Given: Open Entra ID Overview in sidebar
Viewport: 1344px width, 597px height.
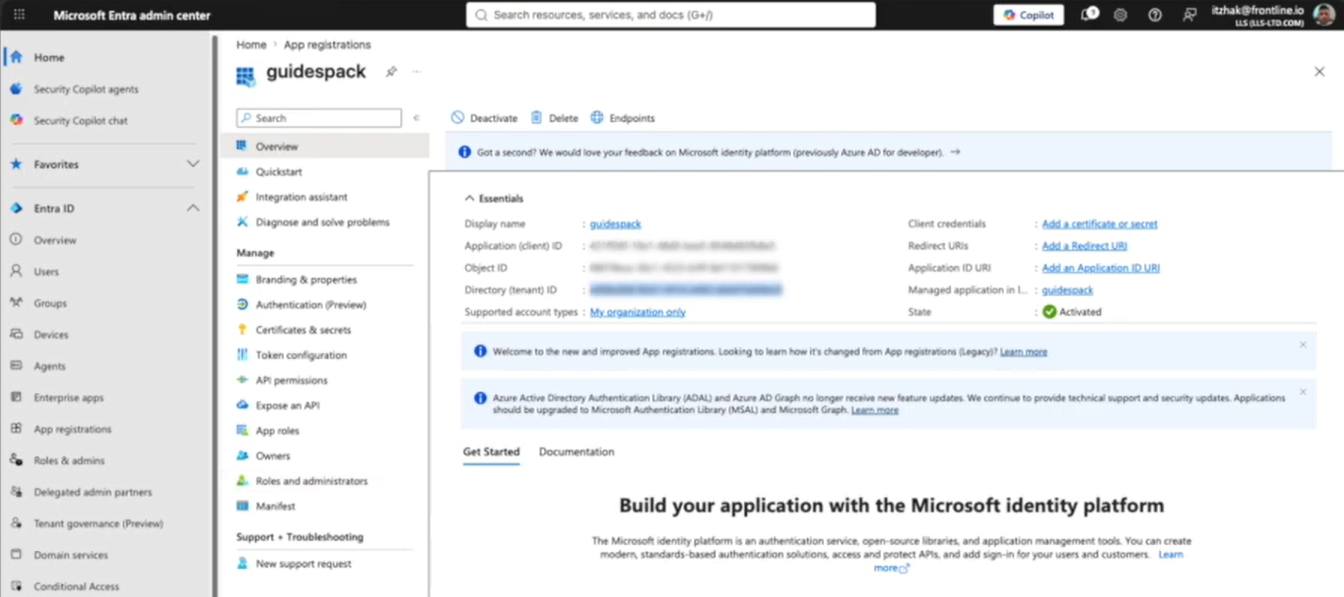Looking at the screenshot, I should pyautogui.click(x=55, y=240).
